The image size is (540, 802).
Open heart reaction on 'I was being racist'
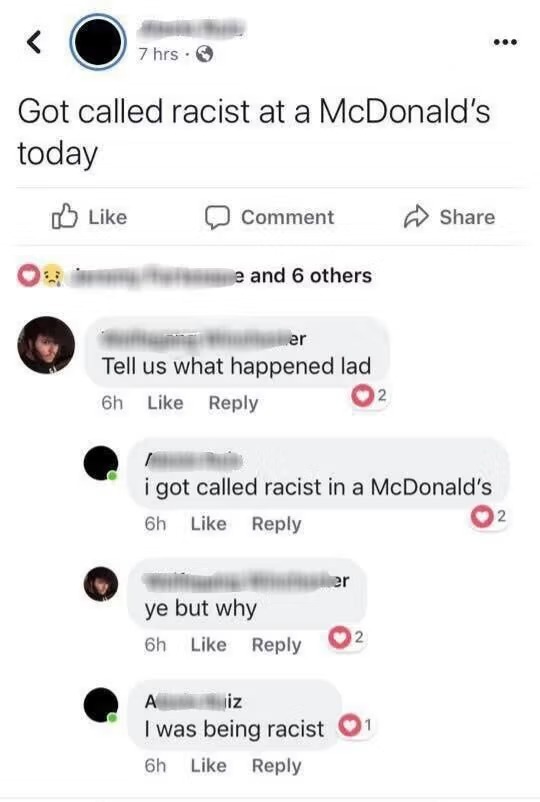355,726
